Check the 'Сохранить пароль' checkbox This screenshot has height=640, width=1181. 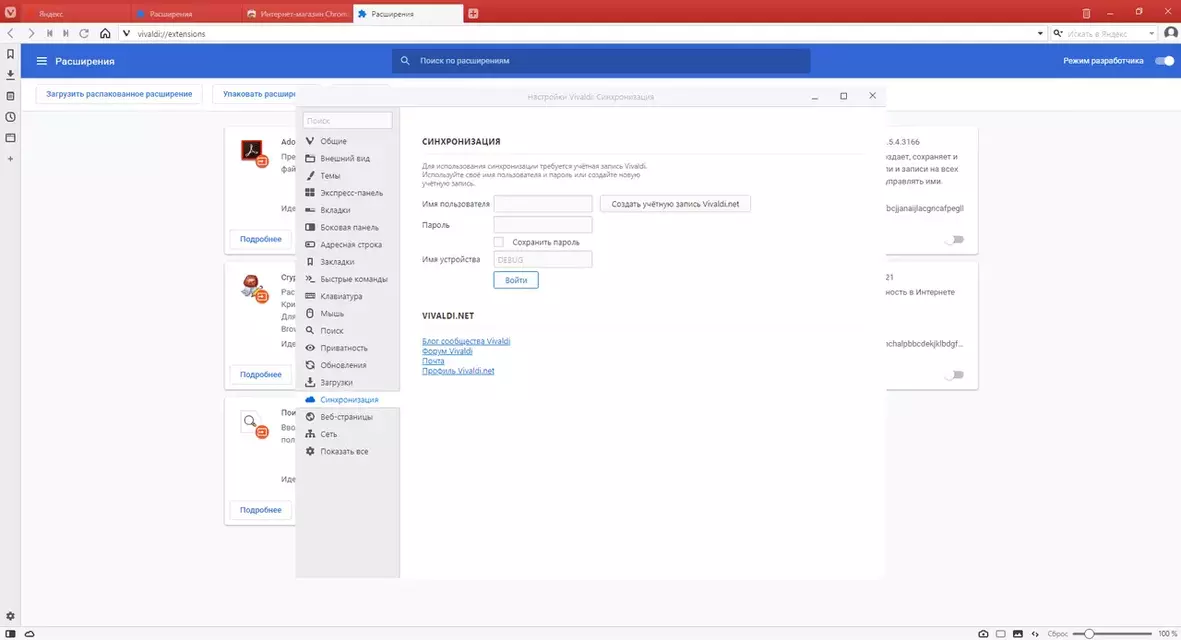499,242
